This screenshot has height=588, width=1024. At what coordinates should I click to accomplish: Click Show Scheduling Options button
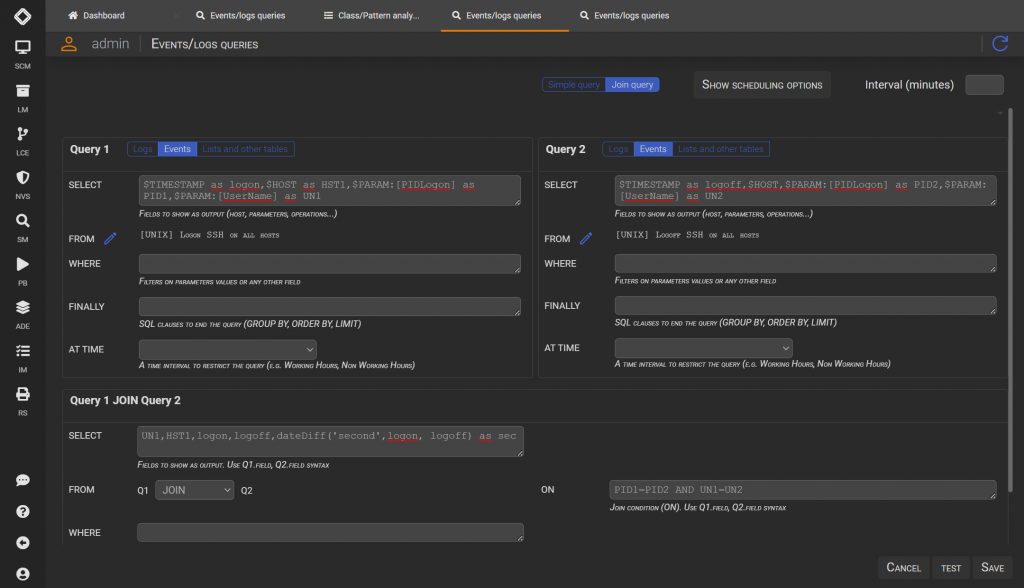pos(762,85)
